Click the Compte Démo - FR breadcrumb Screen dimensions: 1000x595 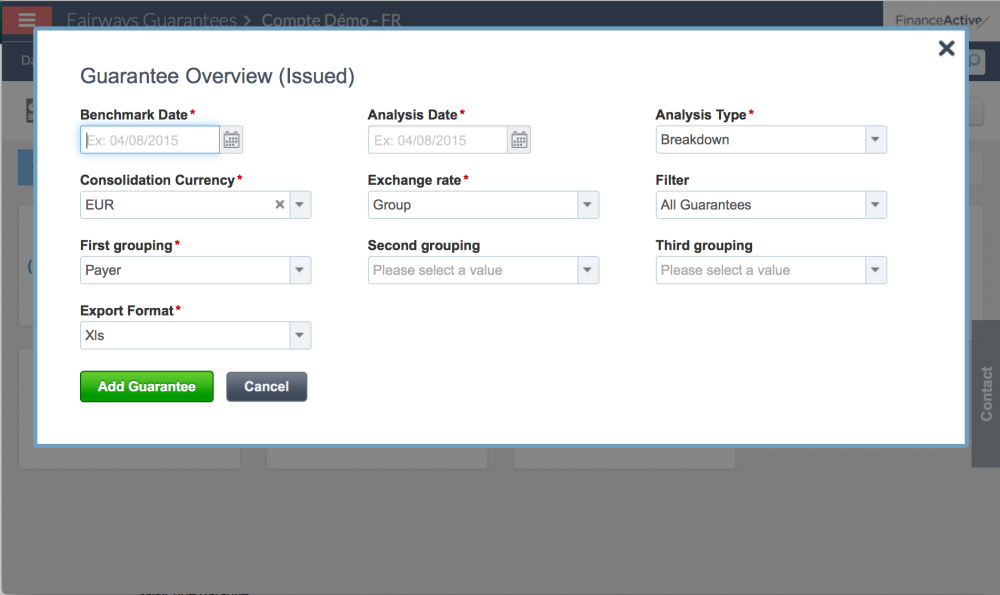click(331, 20)
